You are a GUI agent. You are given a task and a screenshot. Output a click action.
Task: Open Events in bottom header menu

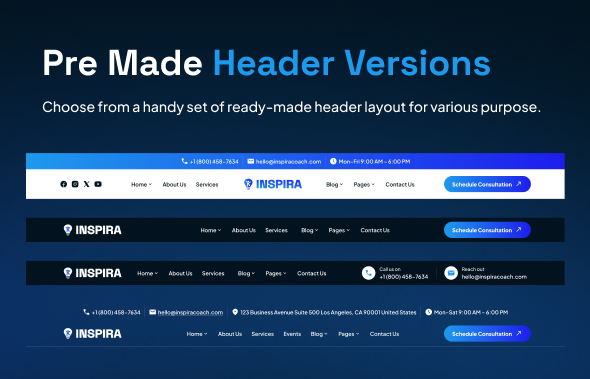click(292, 334)
